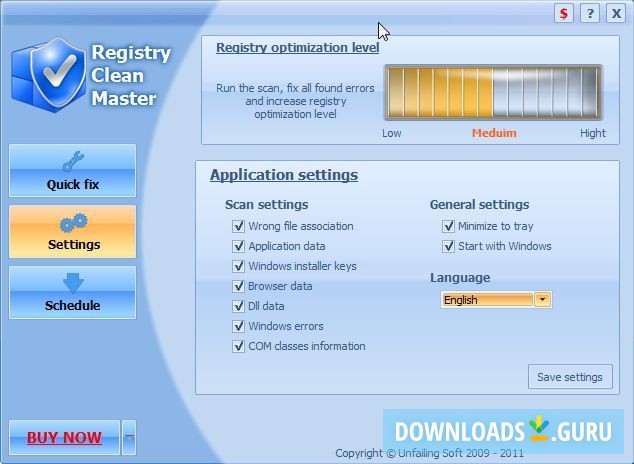Click the General settings heading text

coord(479,205)
